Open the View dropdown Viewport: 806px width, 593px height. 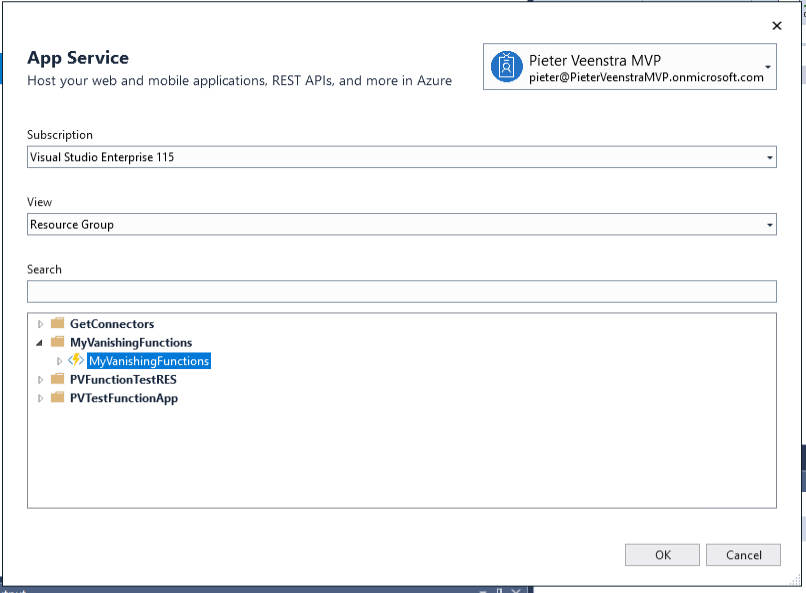(x=770, y=225)
